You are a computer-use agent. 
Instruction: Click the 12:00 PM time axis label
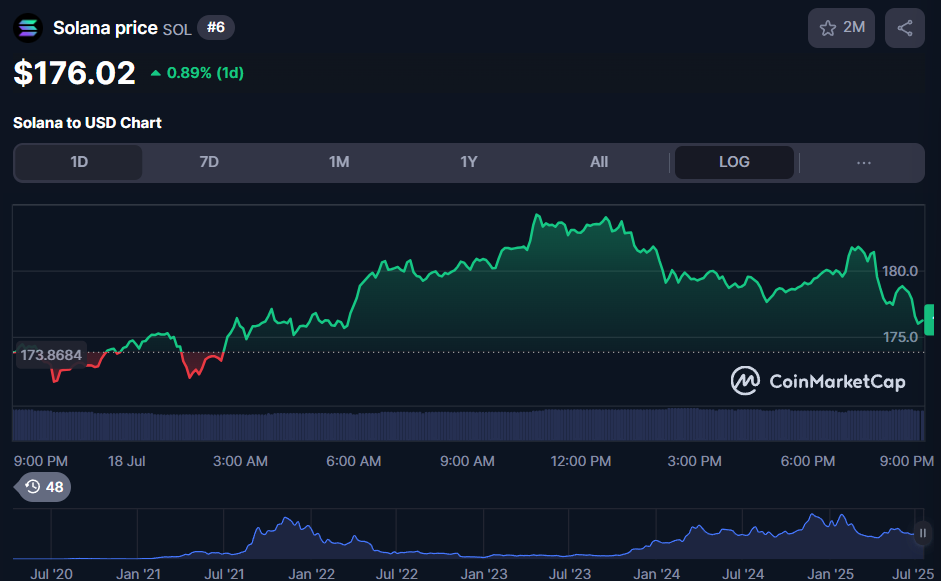(580, 462)
